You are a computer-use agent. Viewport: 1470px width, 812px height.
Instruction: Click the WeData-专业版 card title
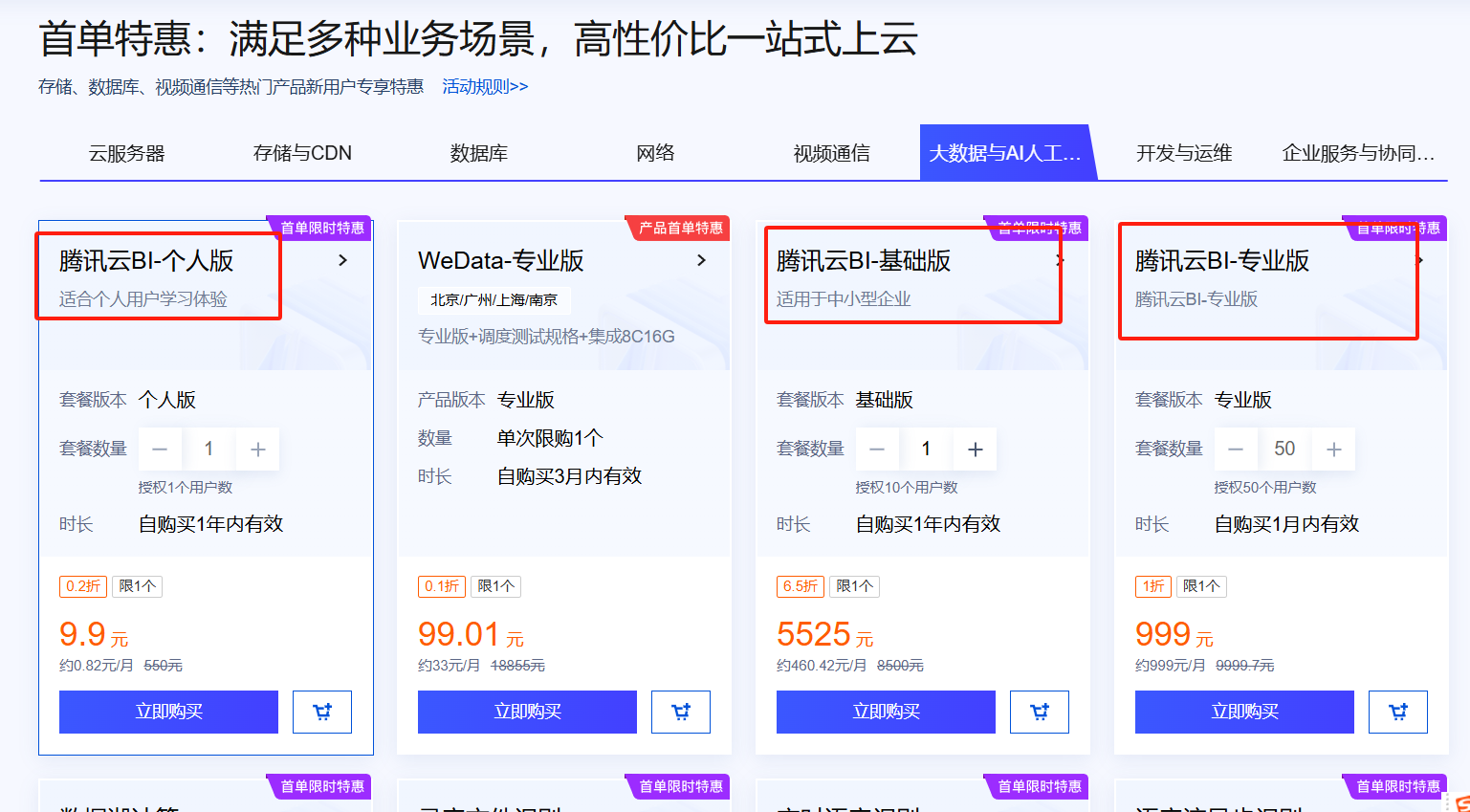(501, 260)
